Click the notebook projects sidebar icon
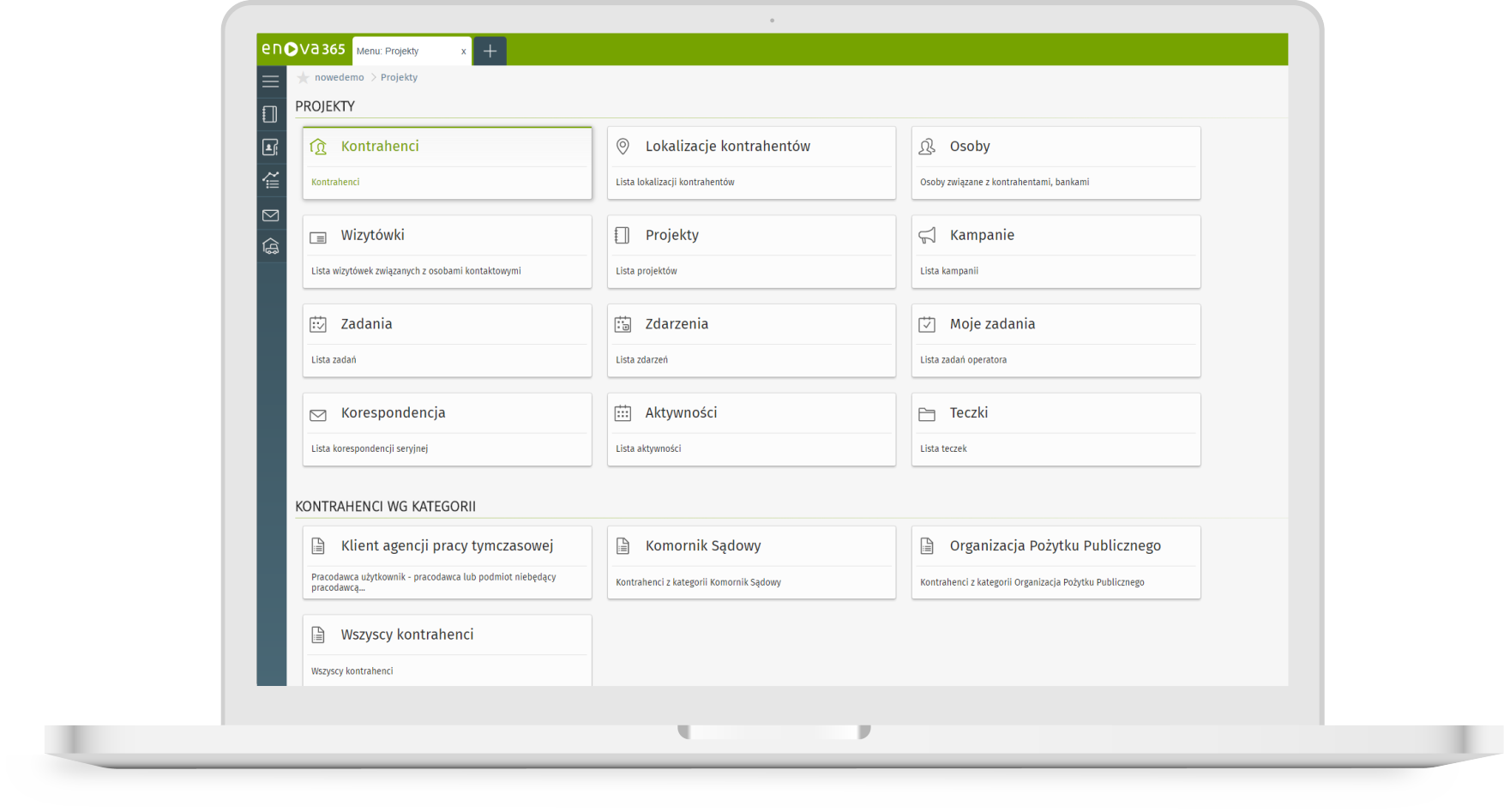The width and height of the screenshot is (1504, 812). pos(270,114)
